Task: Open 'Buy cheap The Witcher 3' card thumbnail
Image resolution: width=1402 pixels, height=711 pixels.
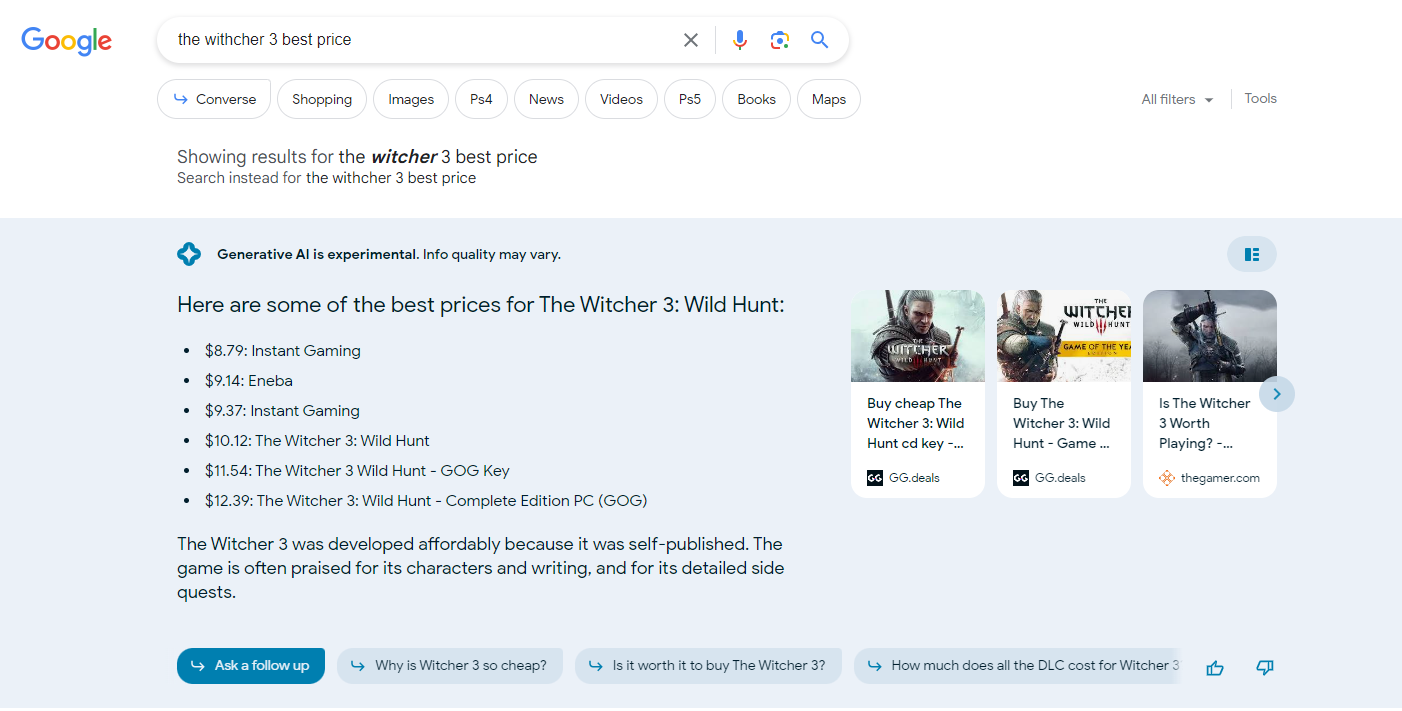Action: coord(918,336)
